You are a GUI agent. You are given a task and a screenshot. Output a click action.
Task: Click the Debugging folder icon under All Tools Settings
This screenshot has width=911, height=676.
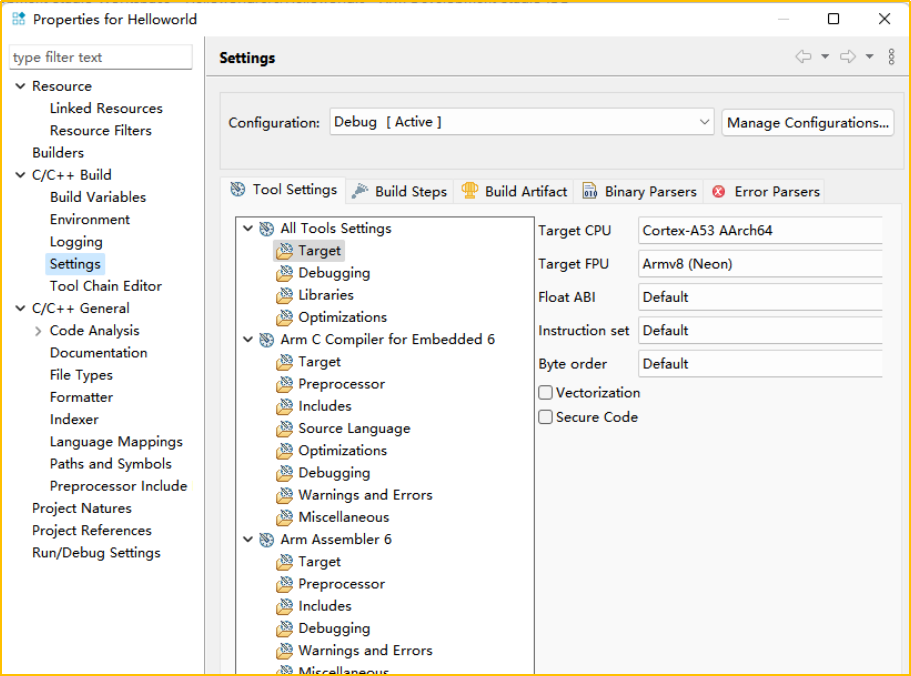285,273
